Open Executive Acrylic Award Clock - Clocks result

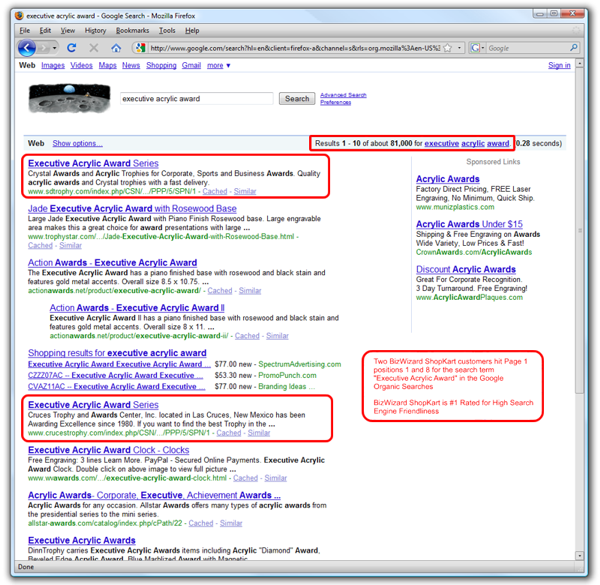(109, 450)
